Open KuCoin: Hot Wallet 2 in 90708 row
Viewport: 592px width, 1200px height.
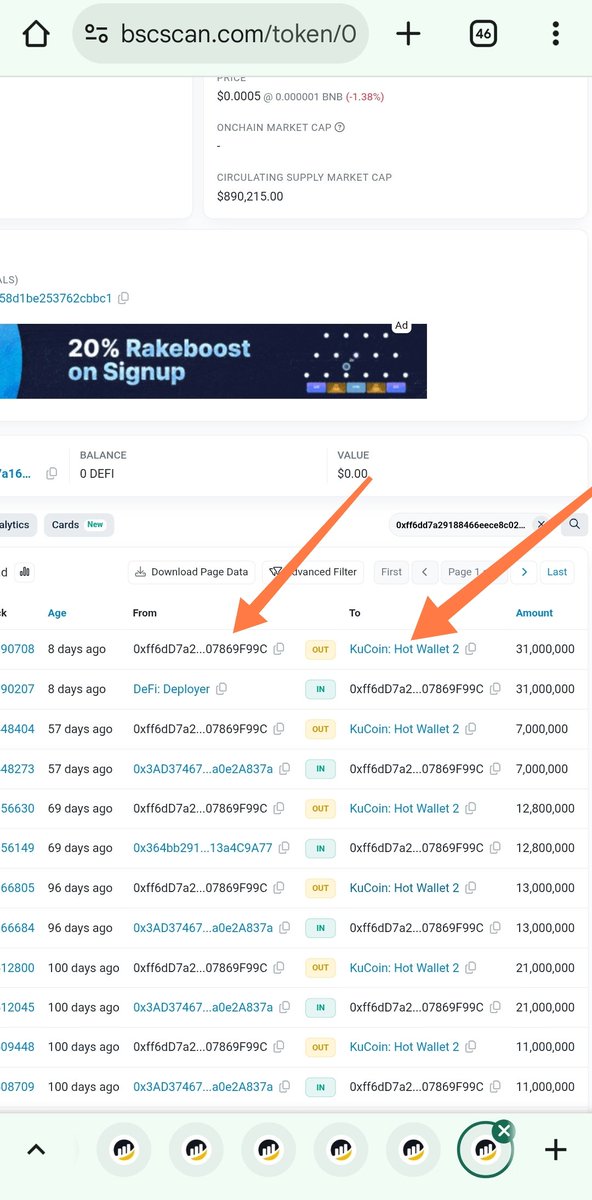404,649
